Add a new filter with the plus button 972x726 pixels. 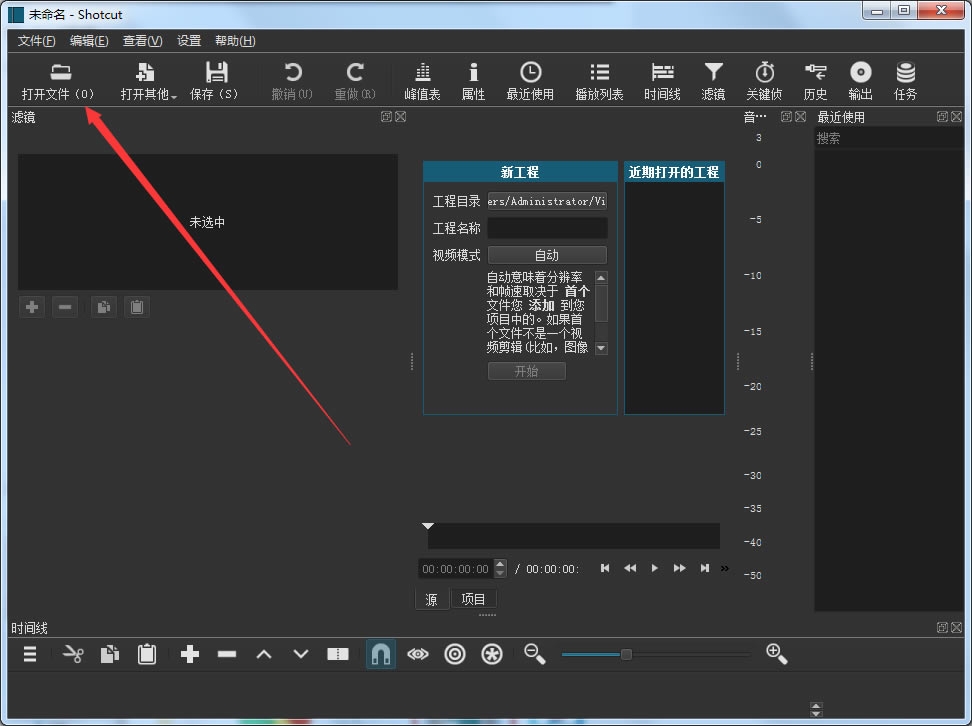[x=31, y=306]
